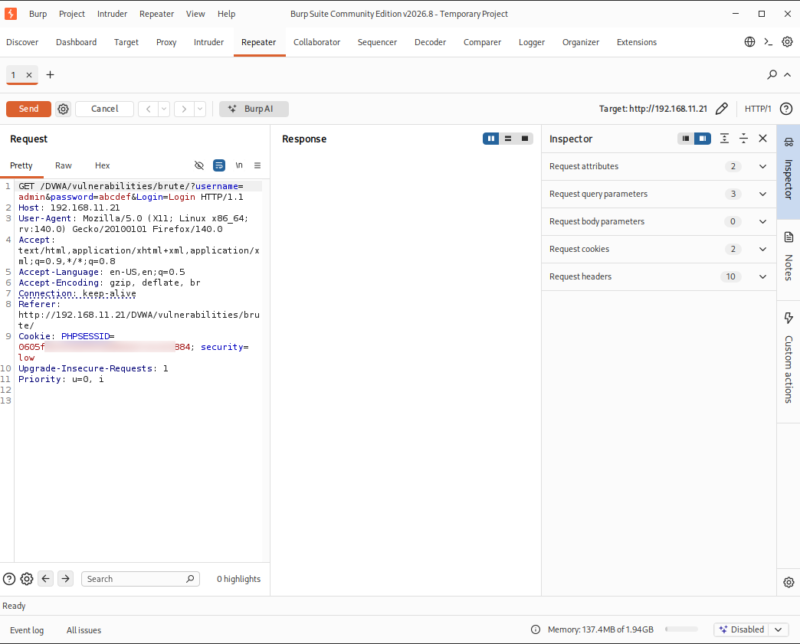
Task: Click the memory info icon
Action: [535, 630]
